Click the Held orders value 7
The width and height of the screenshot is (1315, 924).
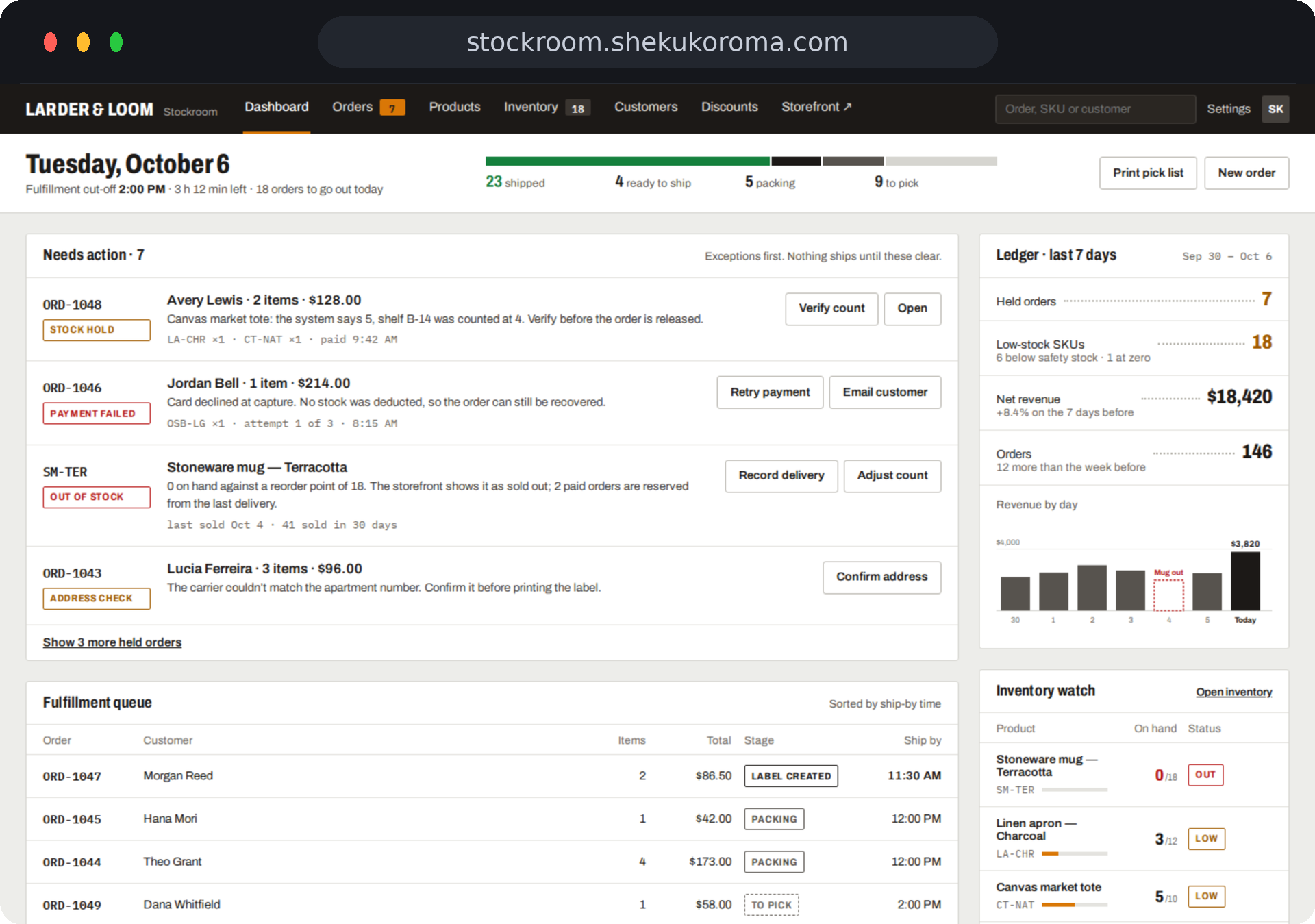click(1266, 299)
